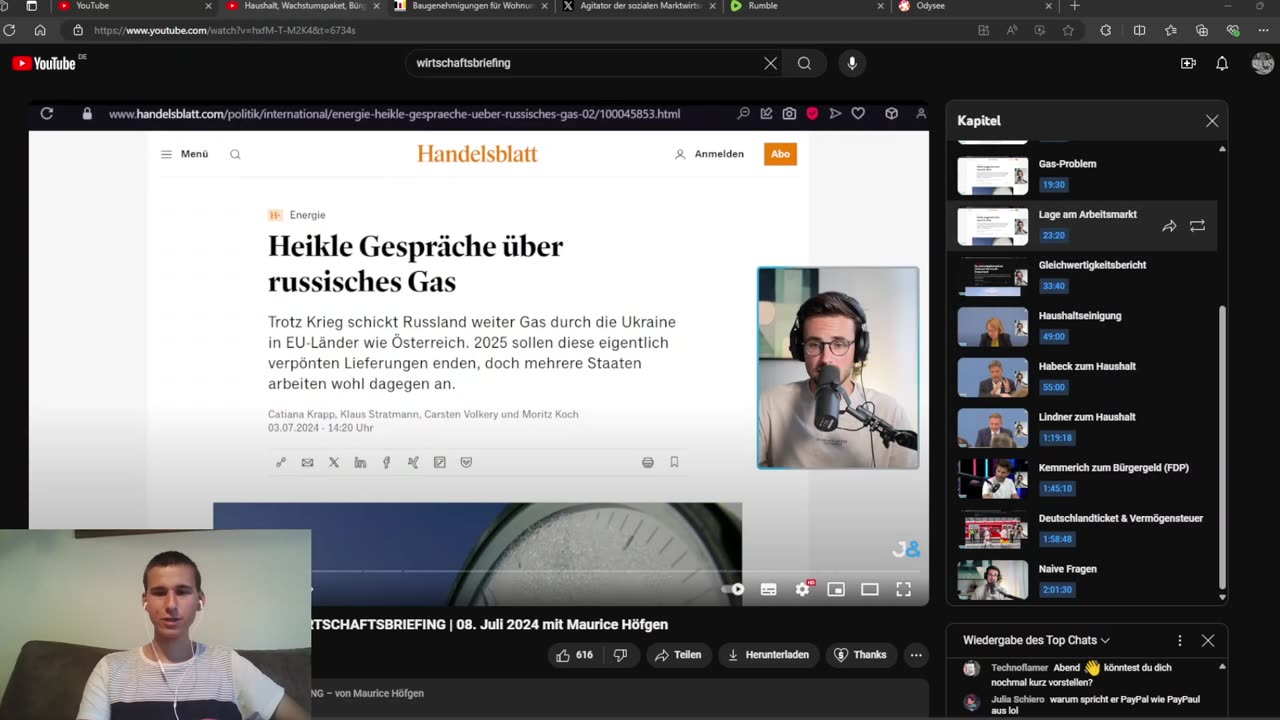Reload the page with the browser refresh icon

coord(10,30)
